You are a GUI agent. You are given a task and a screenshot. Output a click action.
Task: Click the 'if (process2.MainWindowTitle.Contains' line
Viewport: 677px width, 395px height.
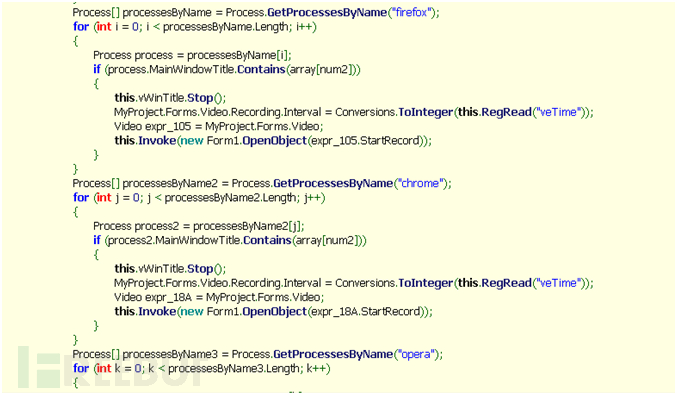[x=230, y=240]
